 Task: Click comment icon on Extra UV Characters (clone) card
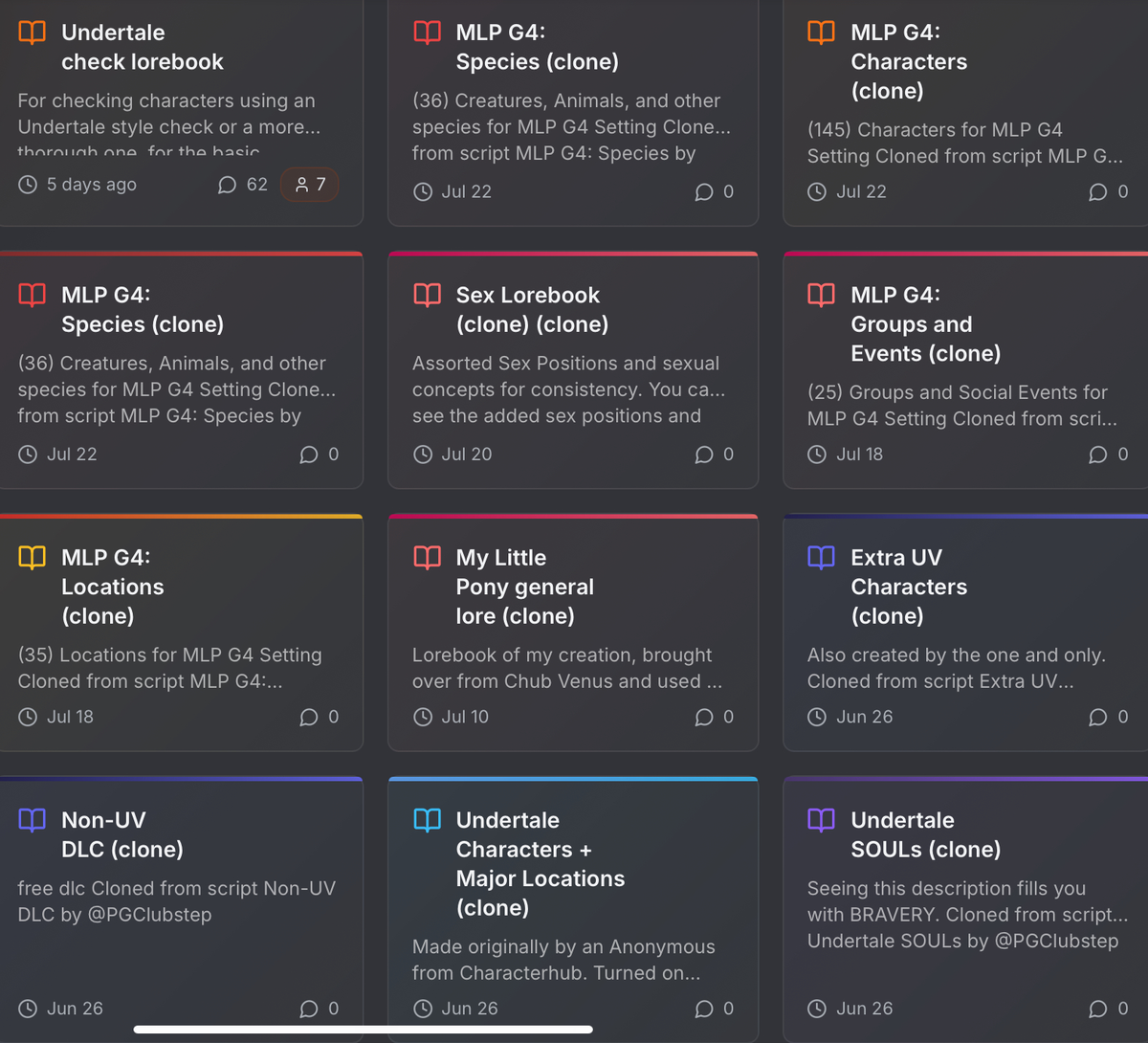coord(1097,718)
